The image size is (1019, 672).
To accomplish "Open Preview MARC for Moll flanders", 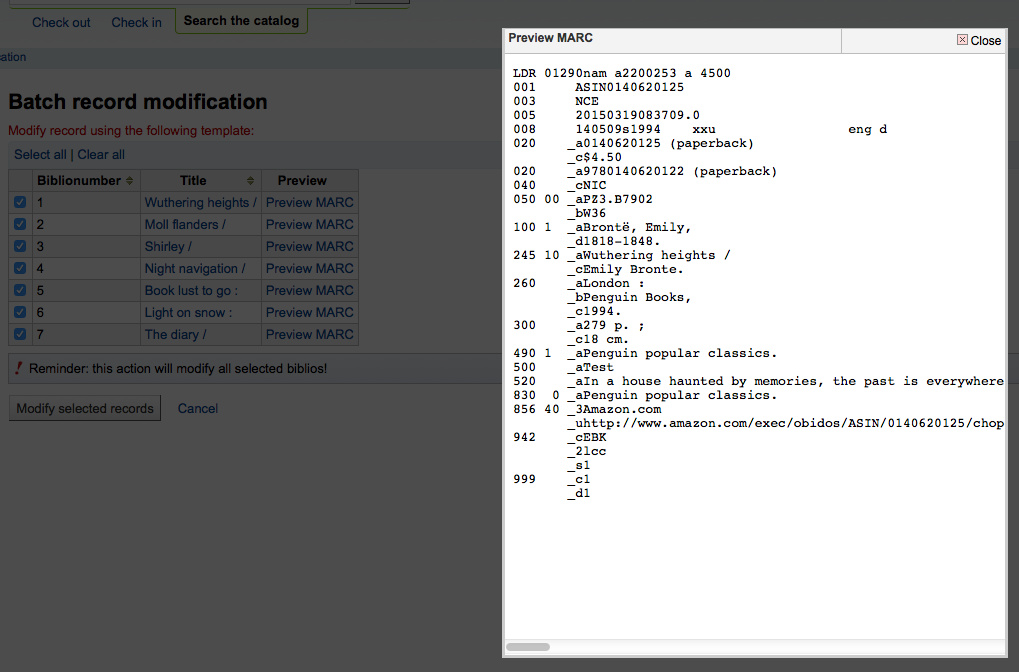I will [x=309, y=224].
